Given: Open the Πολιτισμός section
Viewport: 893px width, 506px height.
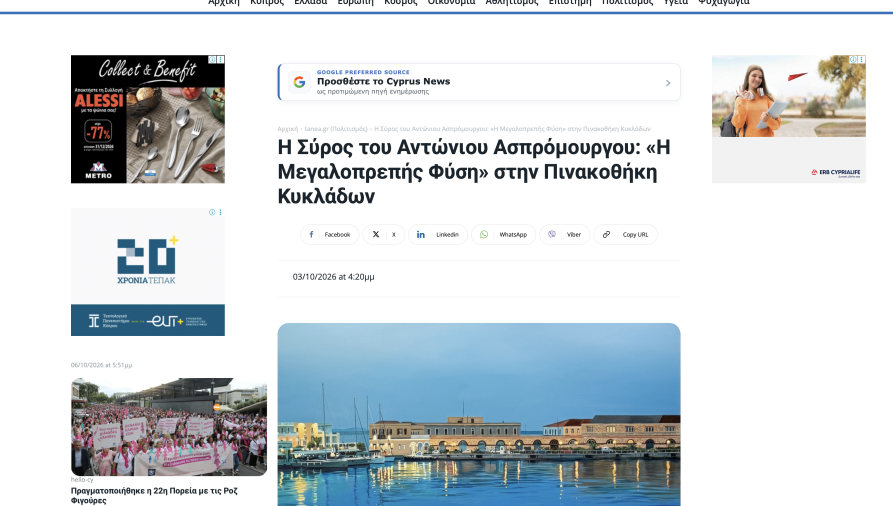Looking at the screenshot, I should (628, 2).
